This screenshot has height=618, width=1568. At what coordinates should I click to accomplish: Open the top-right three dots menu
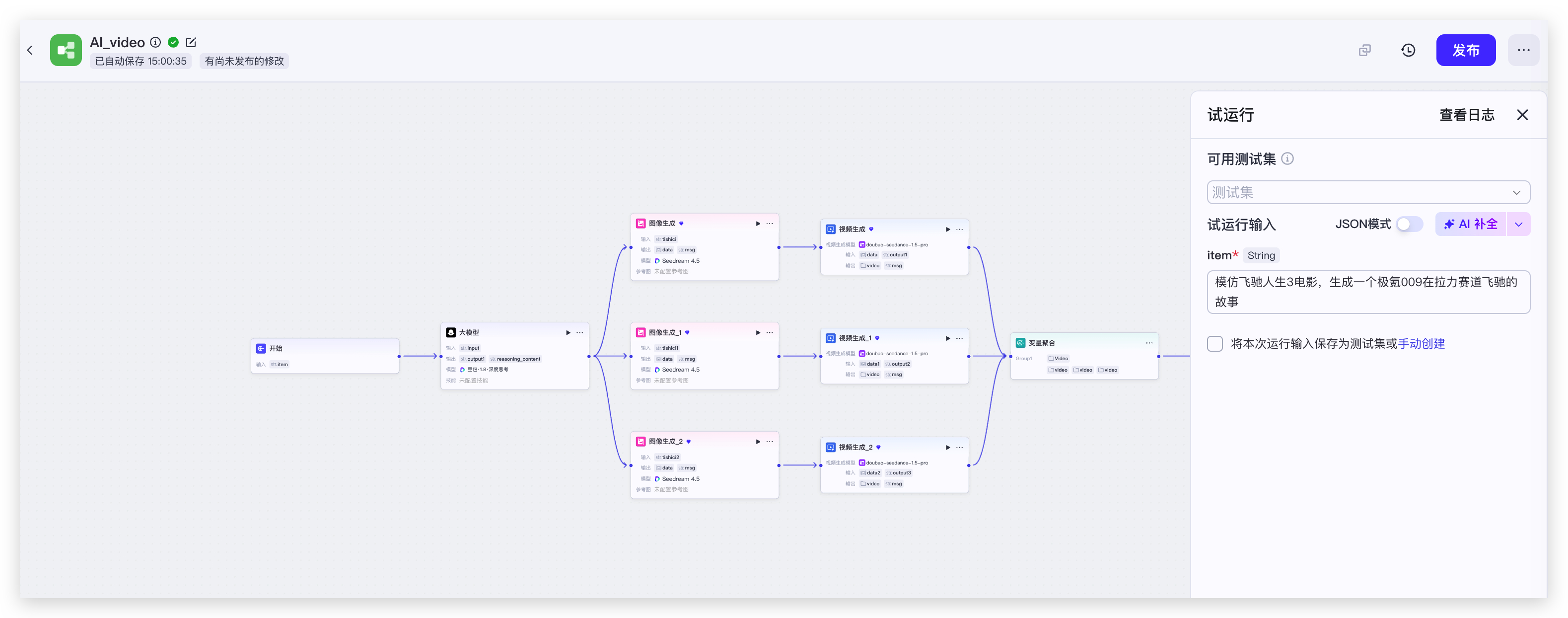pyautogui.click(x=1523, y=51)
